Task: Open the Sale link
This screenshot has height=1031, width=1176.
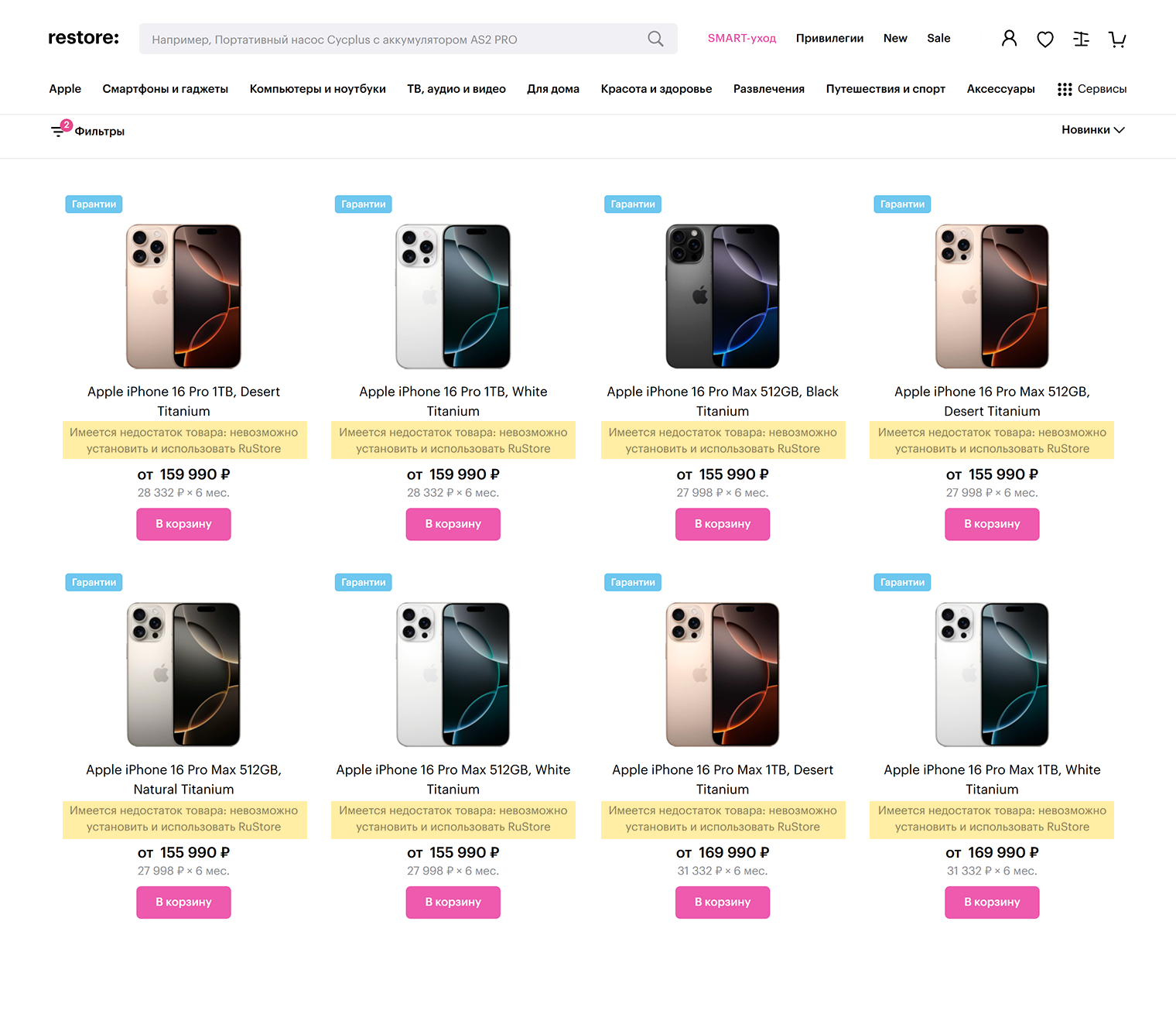Action: (x=938, y=39)
